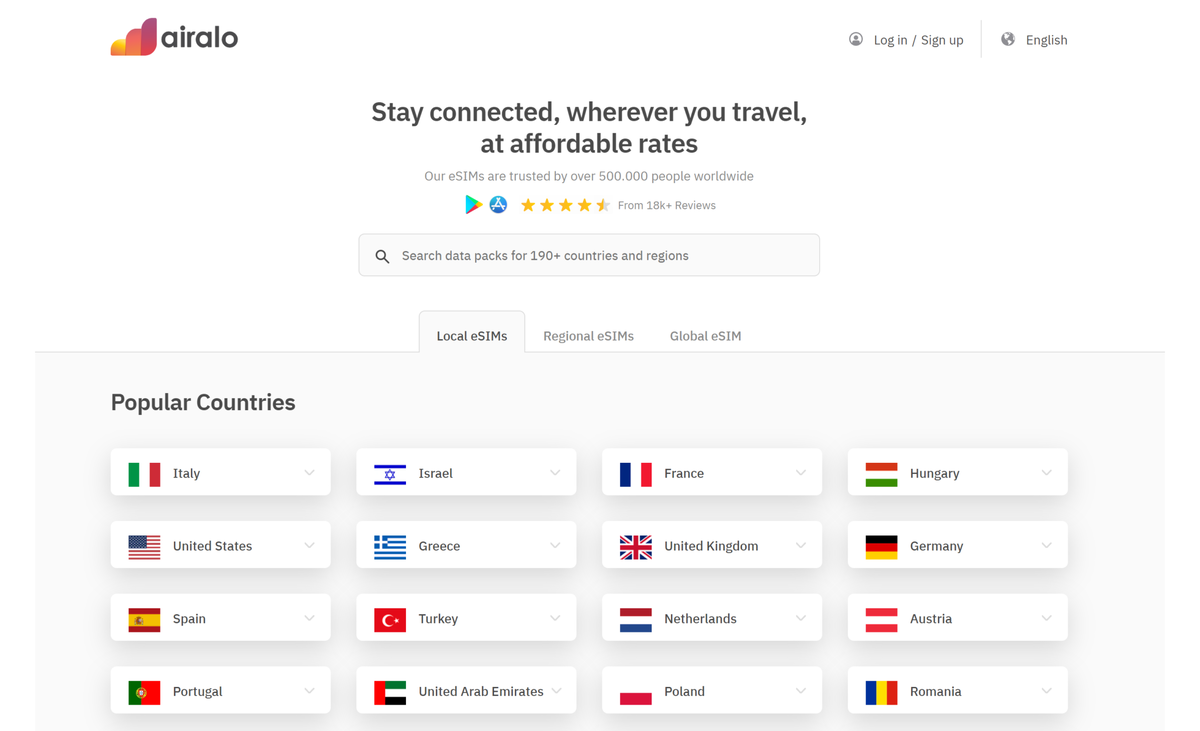Click the Turkey country name
The image size is (1200, 731).
click(x=438, y=619)
